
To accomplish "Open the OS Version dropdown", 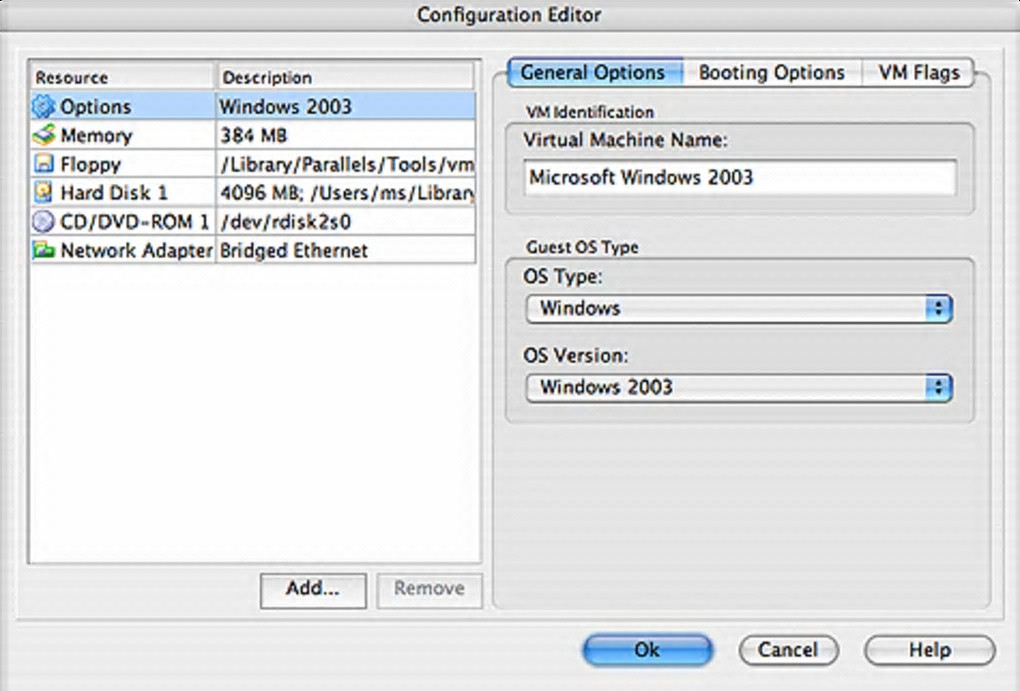I will (x=739, y=388).
